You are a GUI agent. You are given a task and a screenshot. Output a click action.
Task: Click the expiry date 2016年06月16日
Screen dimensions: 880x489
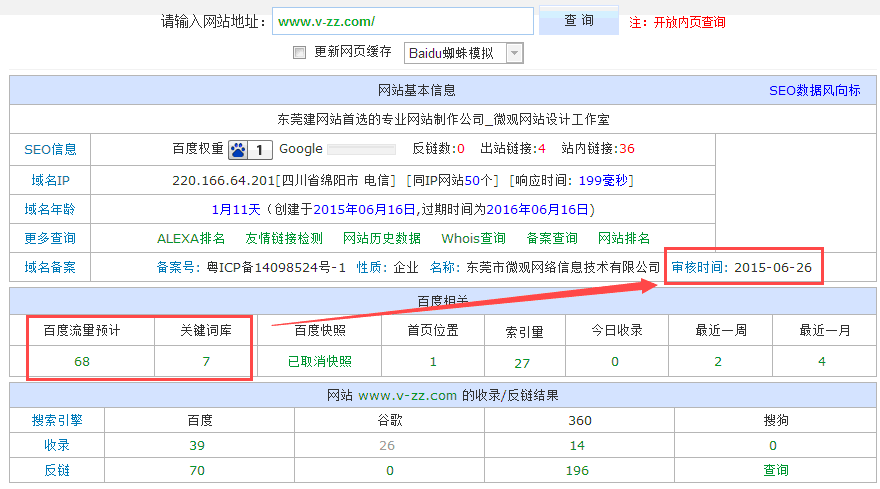tap(537, 209)
